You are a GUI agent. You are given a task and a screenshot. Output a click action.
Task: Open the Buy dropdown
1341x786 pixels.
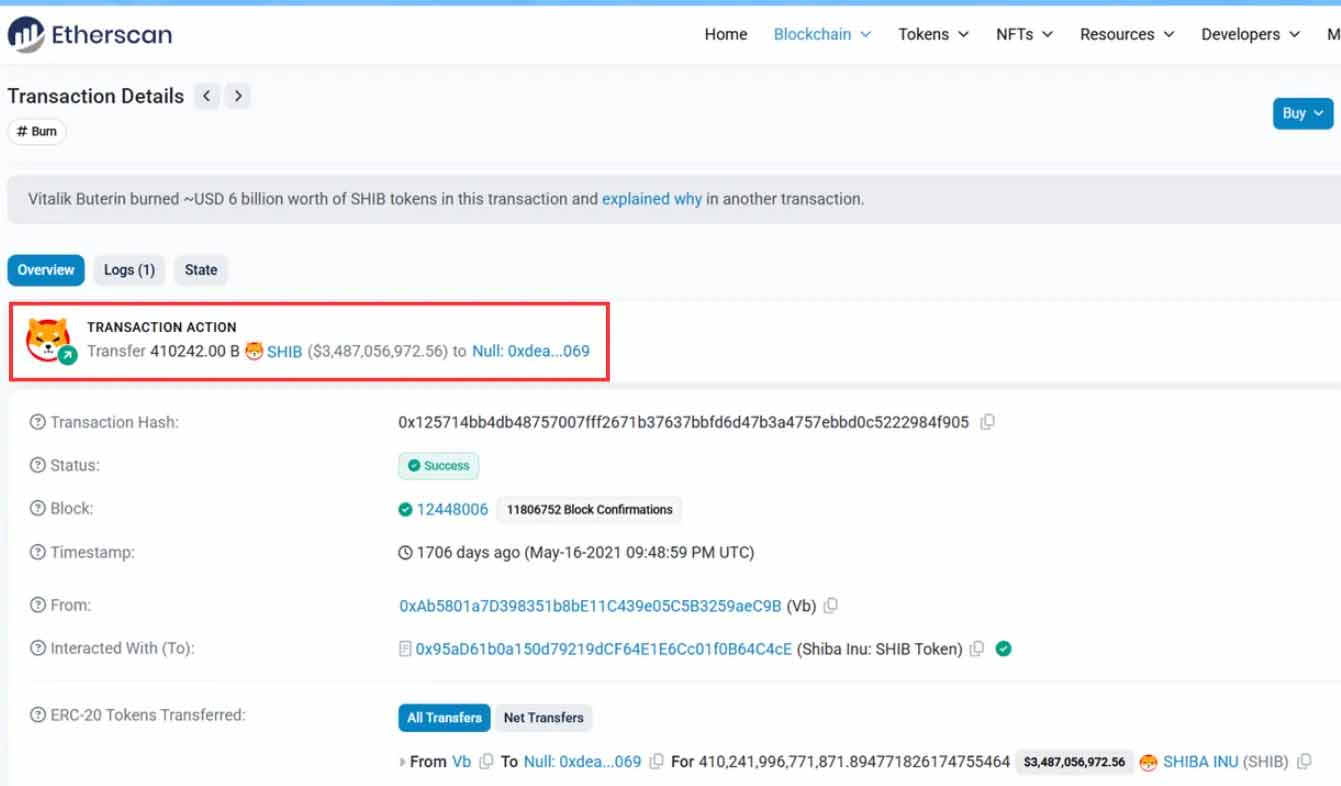1303,113
